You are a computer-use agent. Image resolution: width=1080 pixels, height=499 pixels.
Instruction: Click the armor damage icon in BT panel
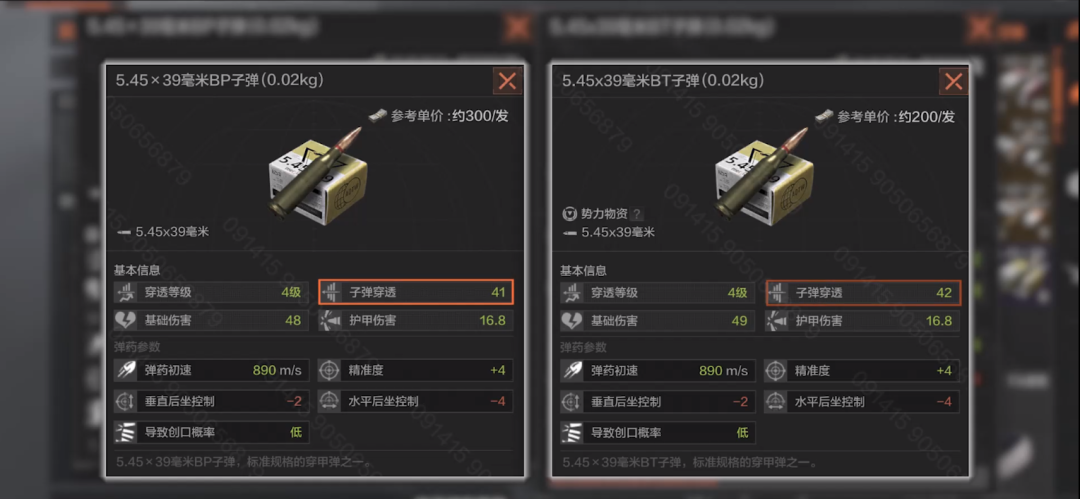(x=776, y=320)
